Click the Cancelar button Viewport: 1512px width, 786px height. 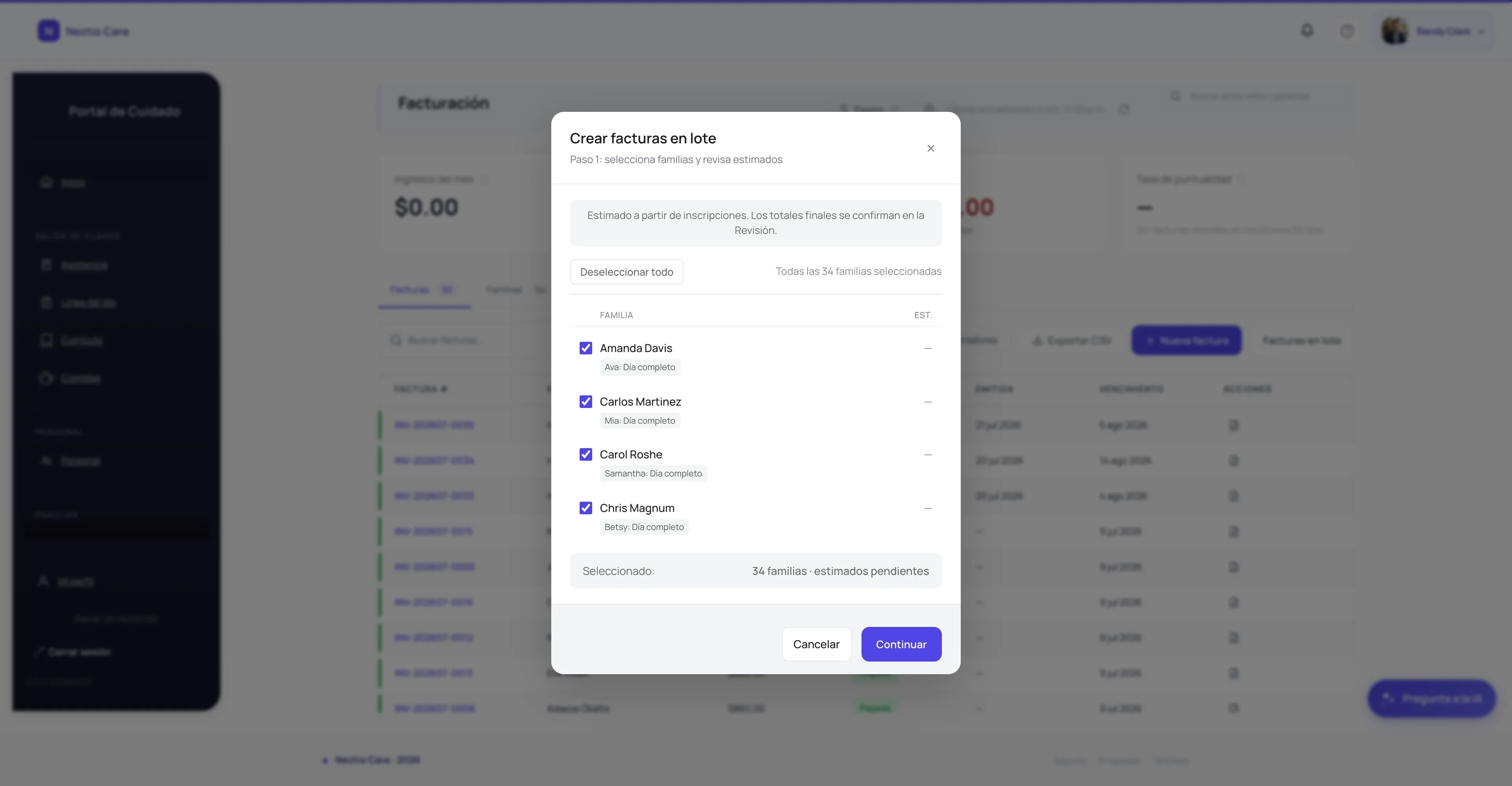816,644
